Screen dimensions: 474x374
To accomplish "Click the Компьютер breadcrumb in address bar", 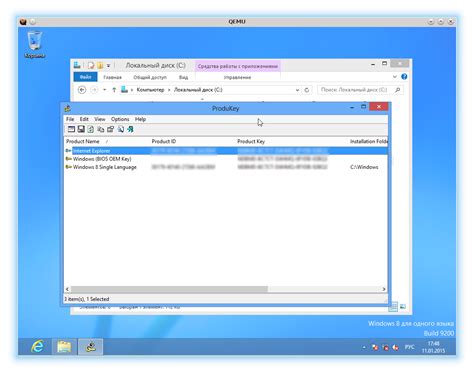I will point(150,90).
